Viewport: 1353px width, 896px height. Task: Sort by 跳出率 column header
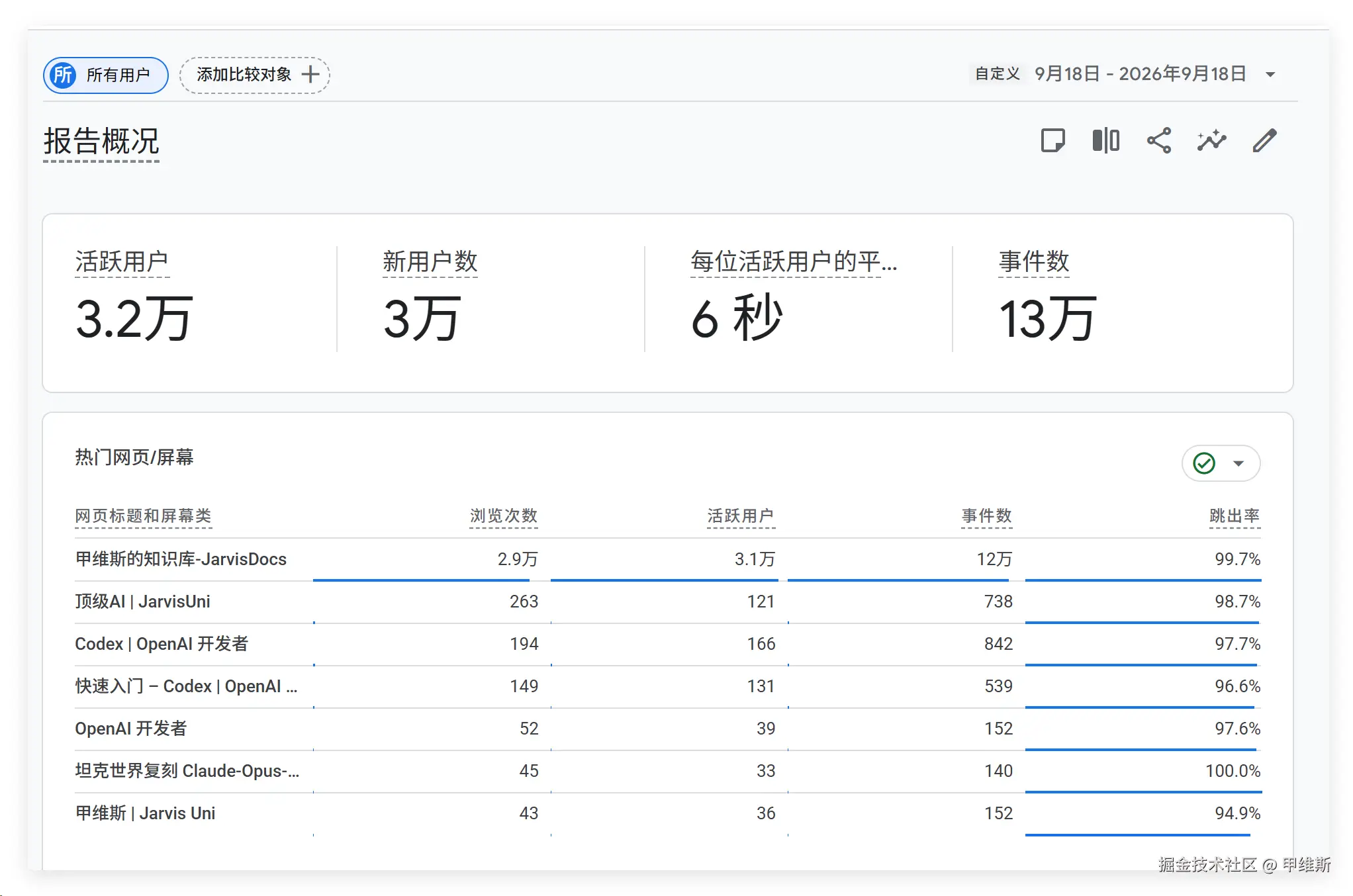point(1235,516)
